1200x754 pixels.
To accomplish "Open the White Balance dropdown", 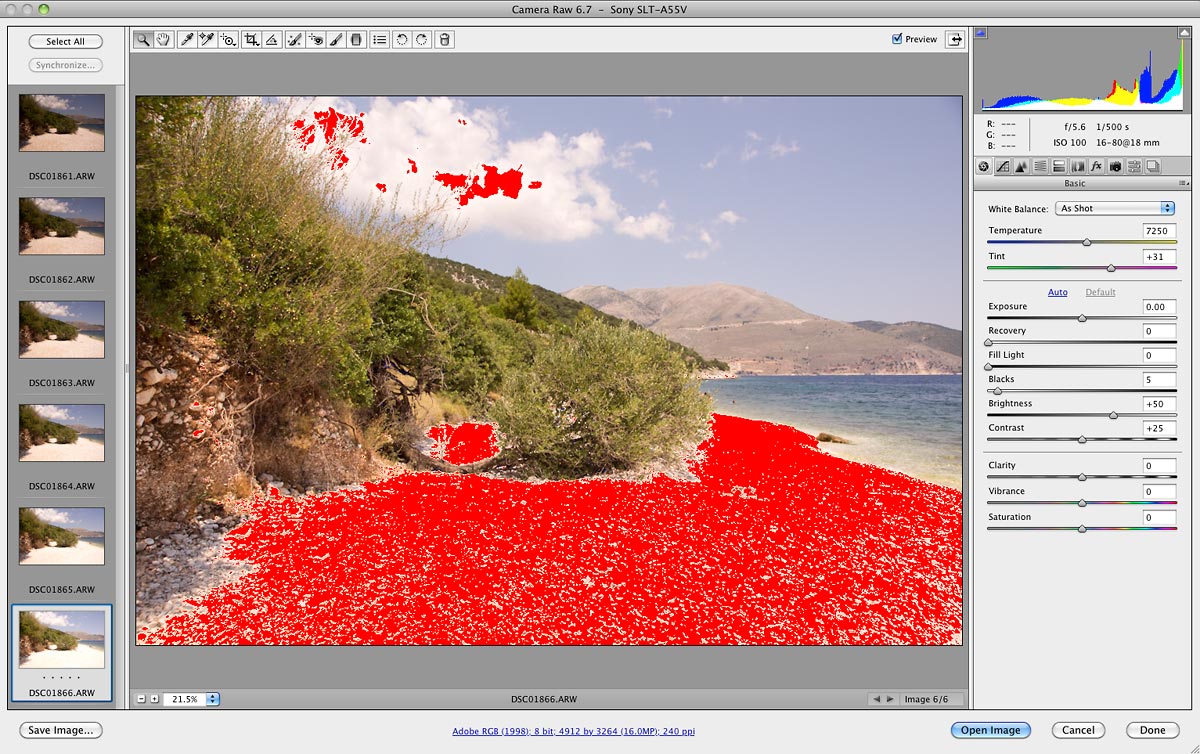I will pyautogui.click(x=1116, y=208).
